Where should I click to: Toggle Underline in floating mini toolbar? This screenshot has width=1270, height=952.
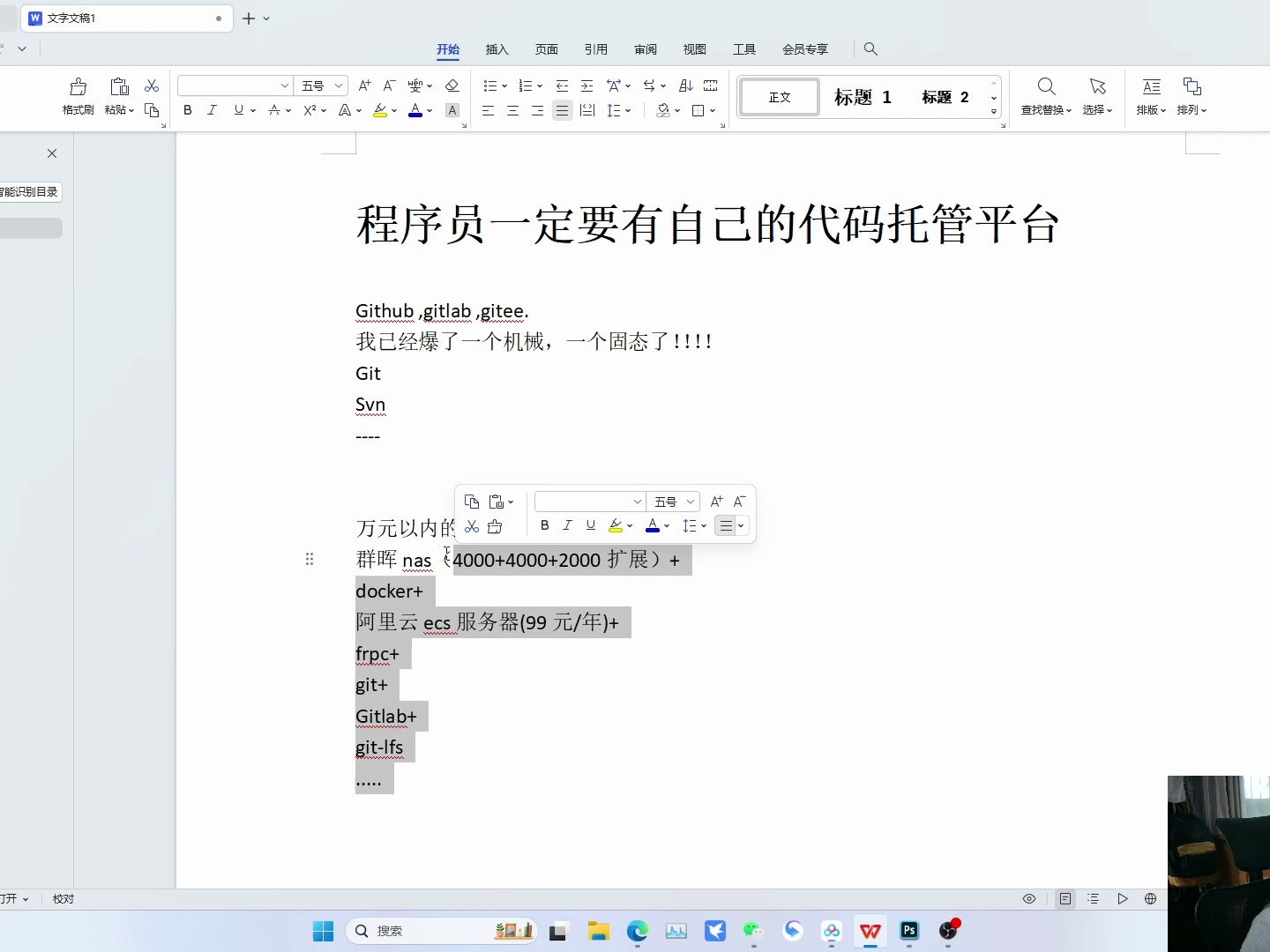pyautogui.click(x=590, y=525)
